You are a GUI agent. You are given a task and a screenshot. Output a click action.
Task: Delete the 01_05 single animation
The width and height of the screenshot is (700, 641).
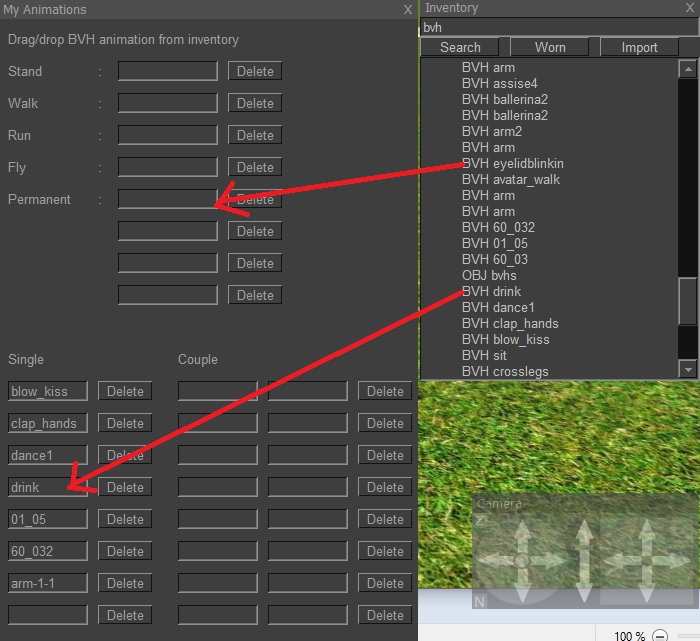pyautogui.click(x=125, y=519)
